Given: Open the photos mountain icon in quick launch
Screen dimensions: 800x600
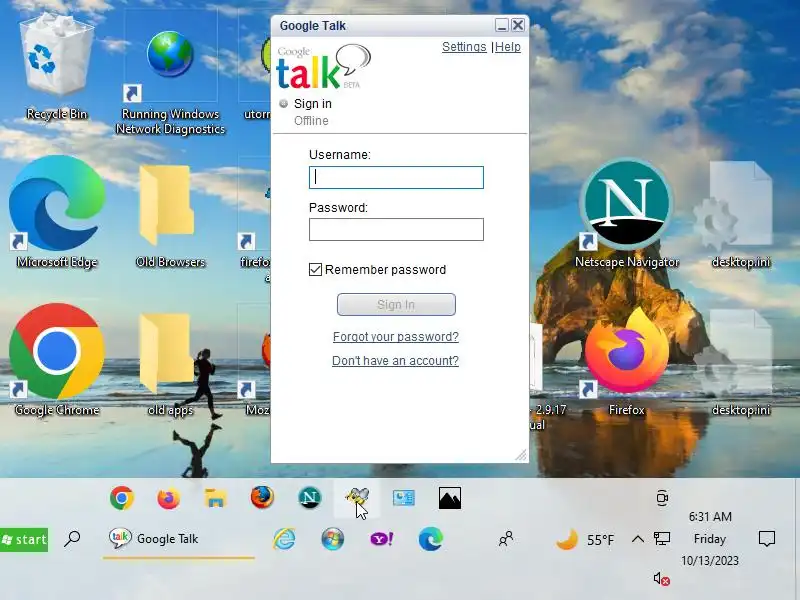Looking at the screenshot, I should click(450, 498).
